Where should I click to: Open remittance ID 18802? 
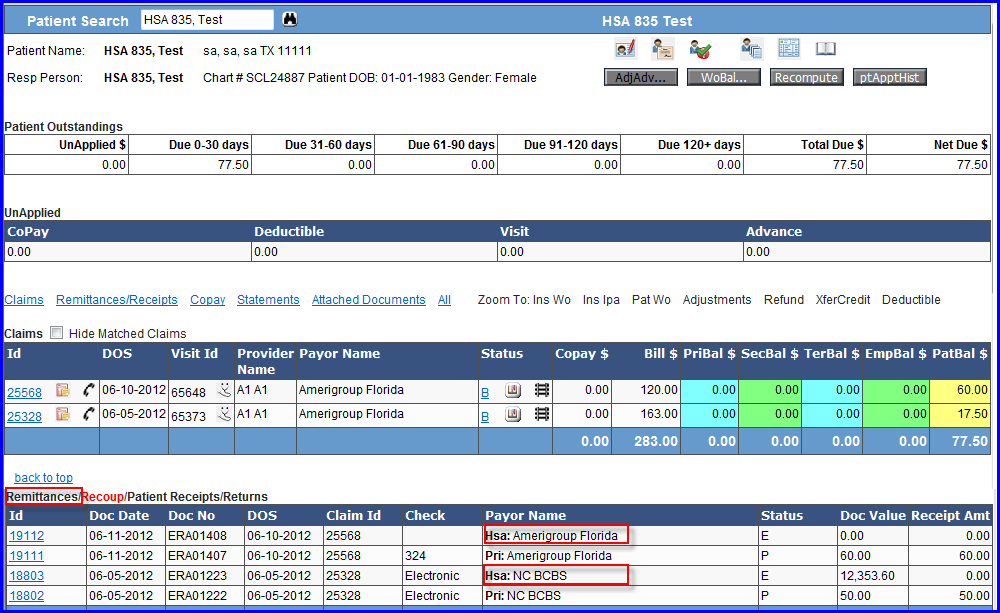26,596
